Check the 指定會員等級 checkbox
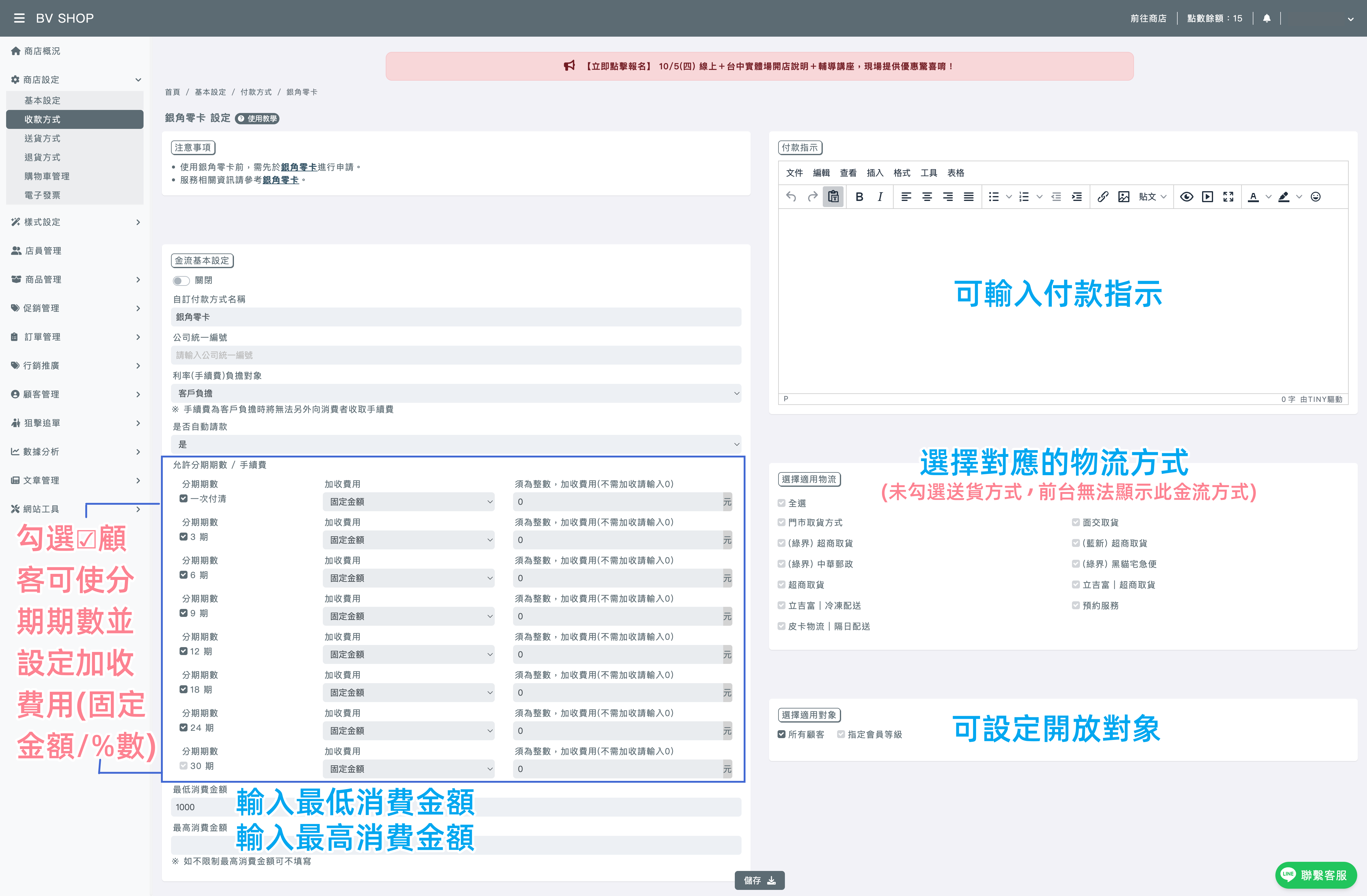This screenshot has width=1367, height=896. pyautogui.click(x=841, y=735)
